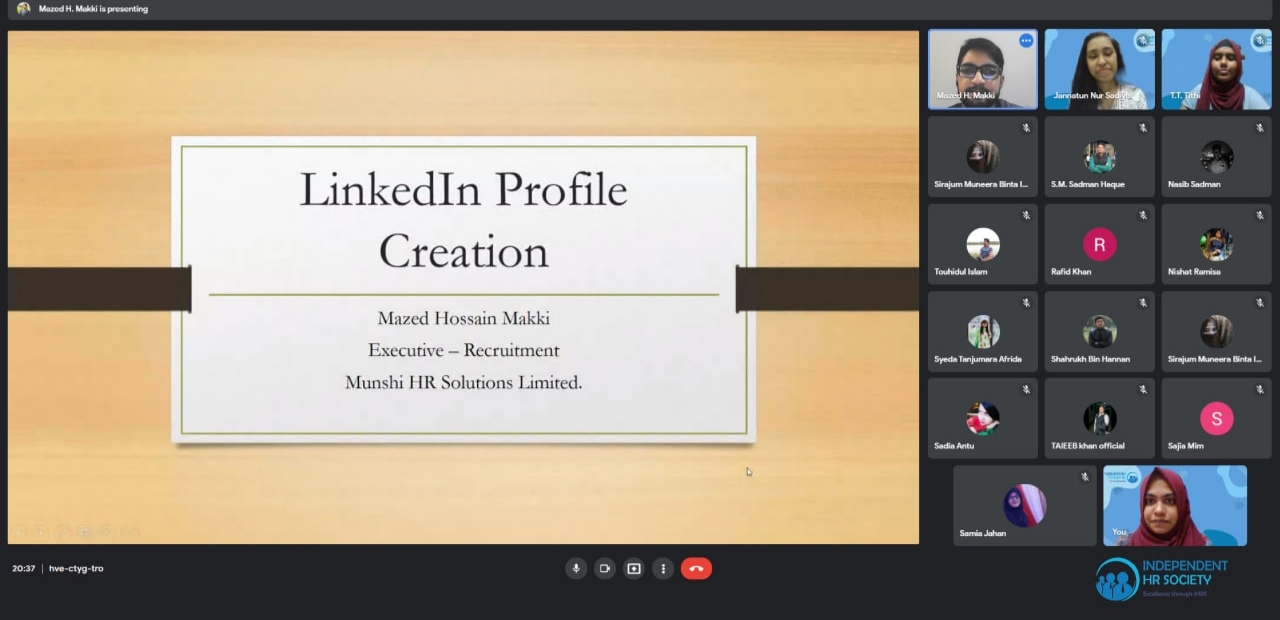Click the 'Rafid Khan' name label
Image resolution: width=1280 pixels, height=620 pixels.
click(1071, 271)
